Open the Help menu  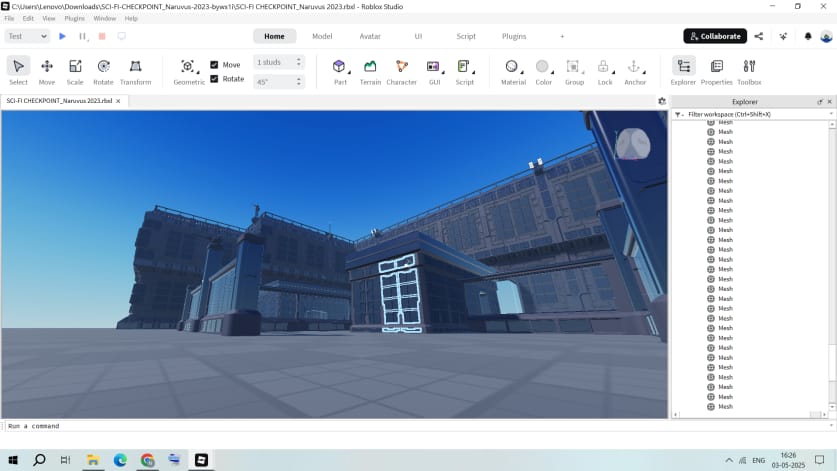coord(131,18)
